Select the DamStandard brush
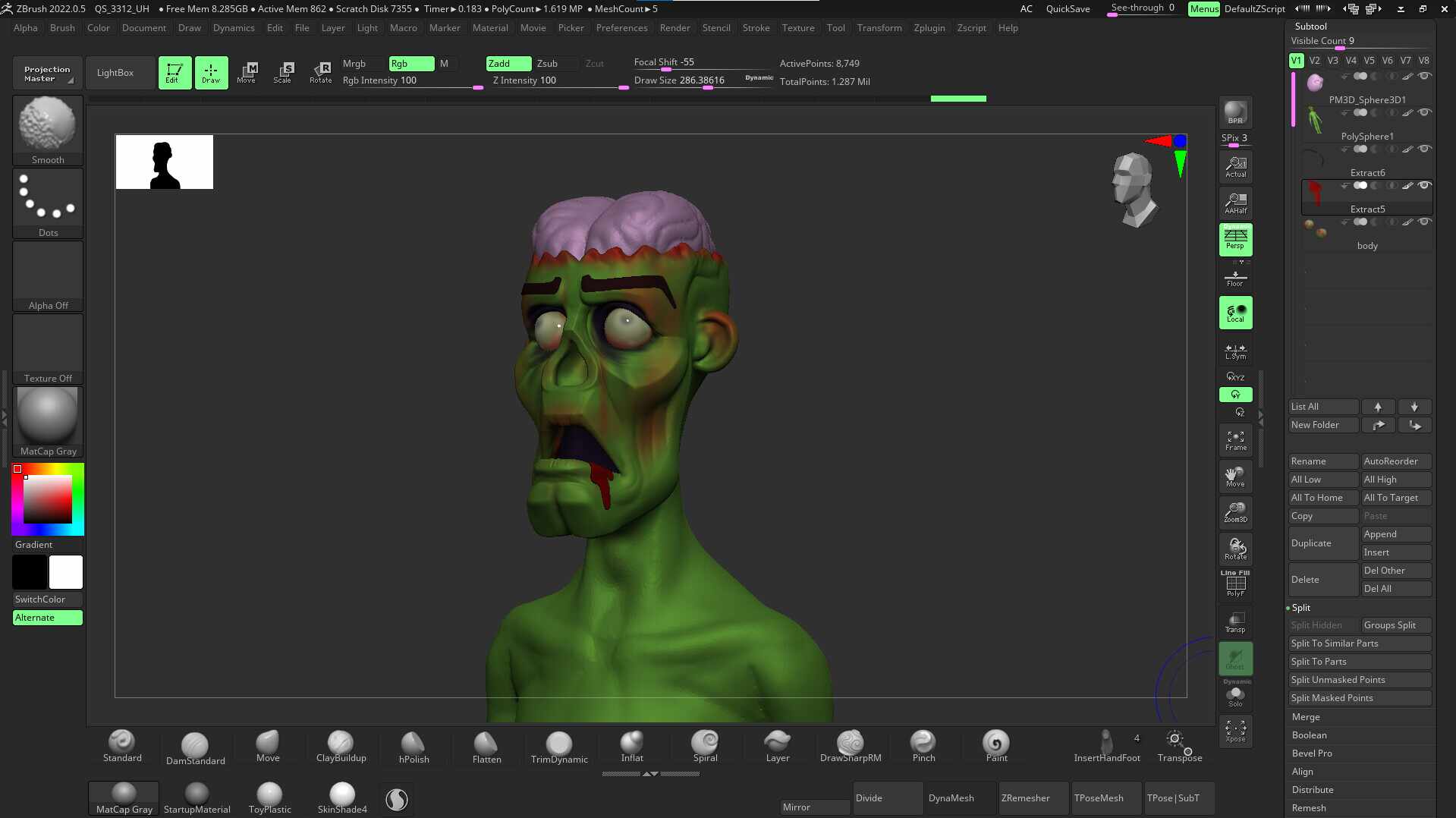Image resolution: width=1456 pixels, height=818 pixels. click(195, 747)
